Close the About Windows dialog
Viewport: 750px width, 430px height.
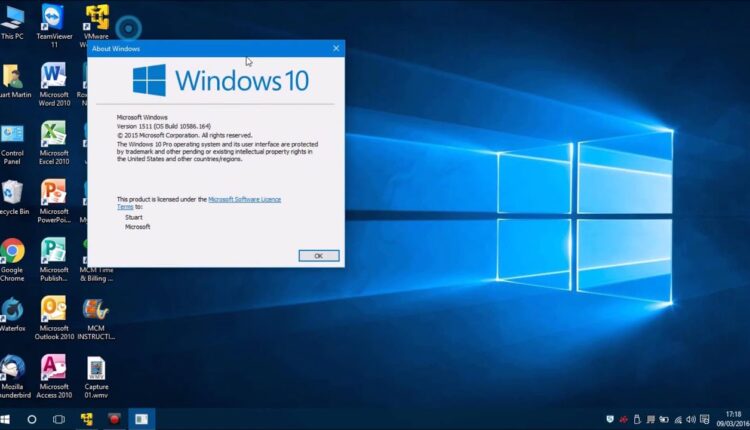point(335,48)
